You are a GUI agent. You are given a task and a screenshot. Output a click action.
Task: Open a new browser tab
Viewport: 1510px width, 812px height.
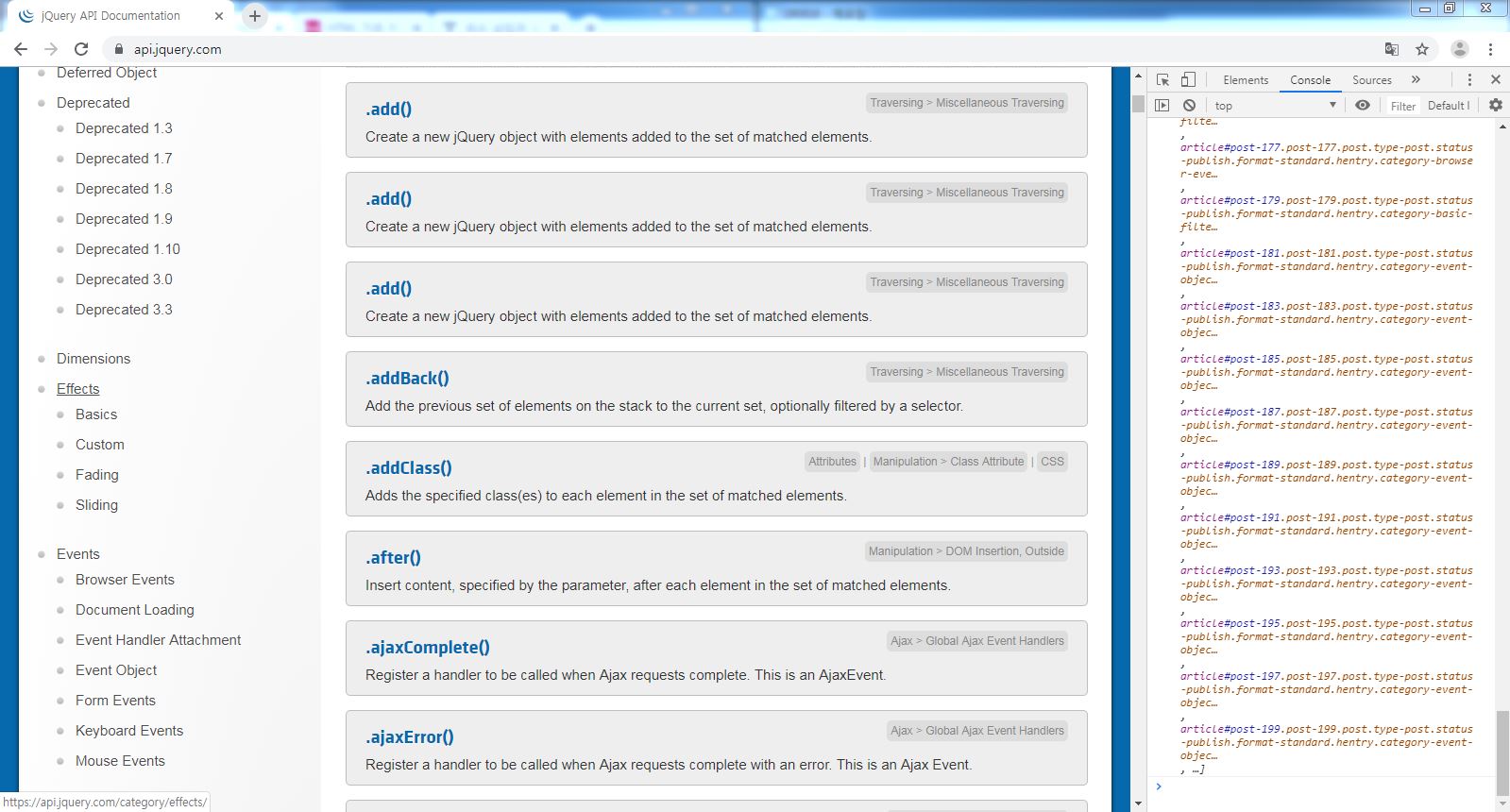point(255,16)
